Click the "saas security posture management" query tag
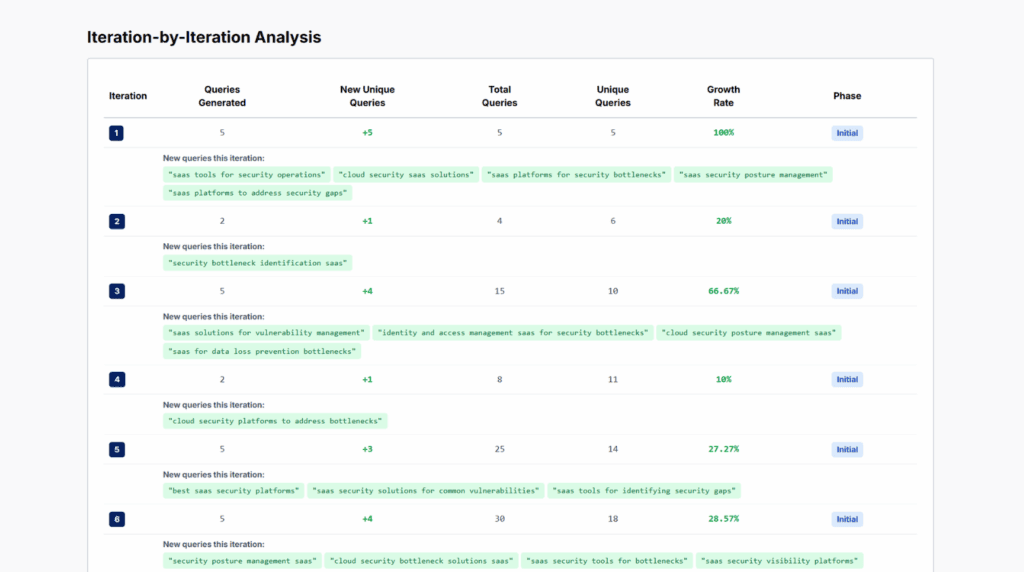 (x=754, y=175)
